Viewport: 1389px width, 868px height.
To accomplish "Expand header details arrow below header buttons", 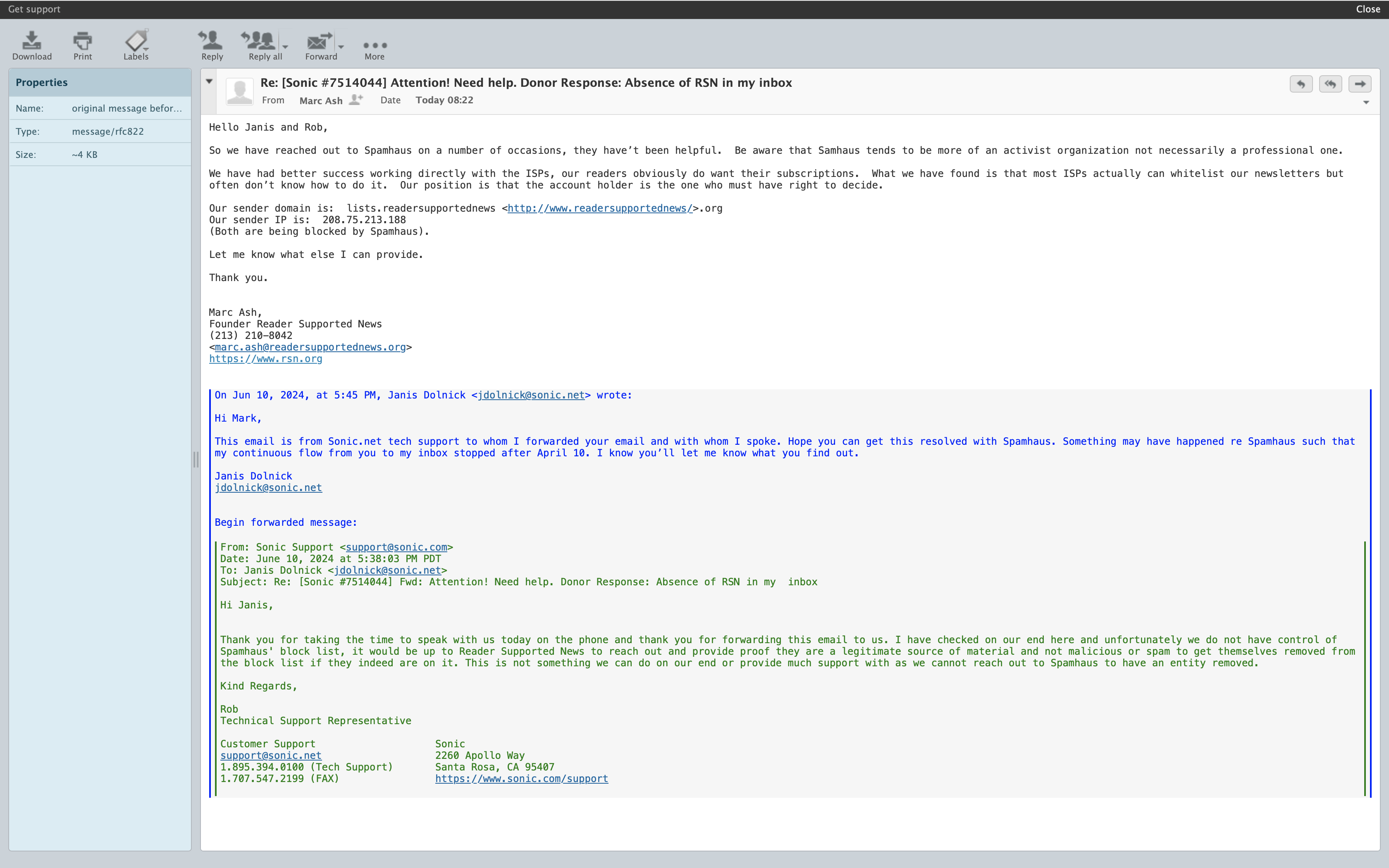I will pyautogui.click(x=1366, y=103).
